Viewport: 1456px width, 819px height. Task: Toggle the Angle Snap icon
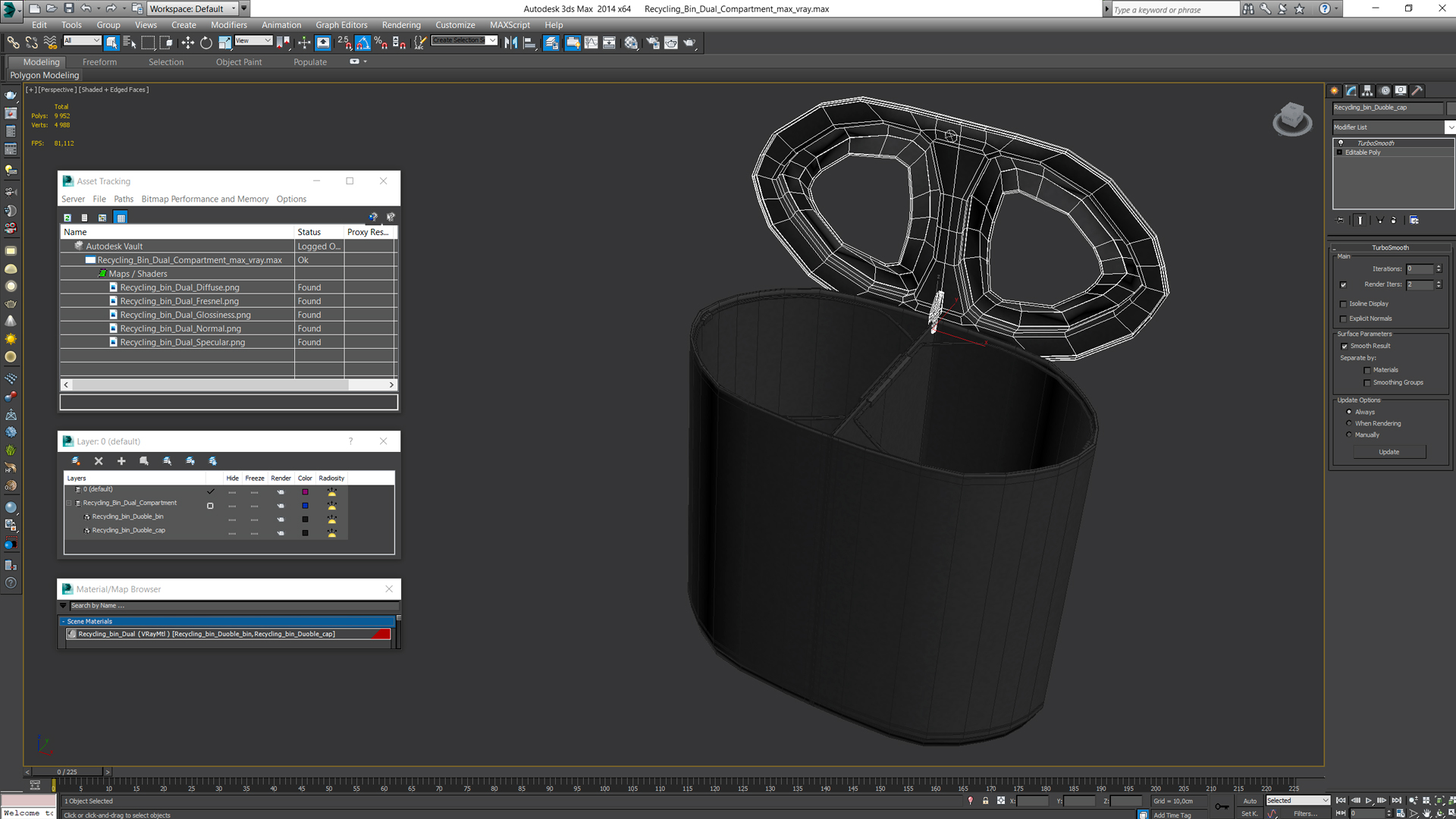(362, 42)
